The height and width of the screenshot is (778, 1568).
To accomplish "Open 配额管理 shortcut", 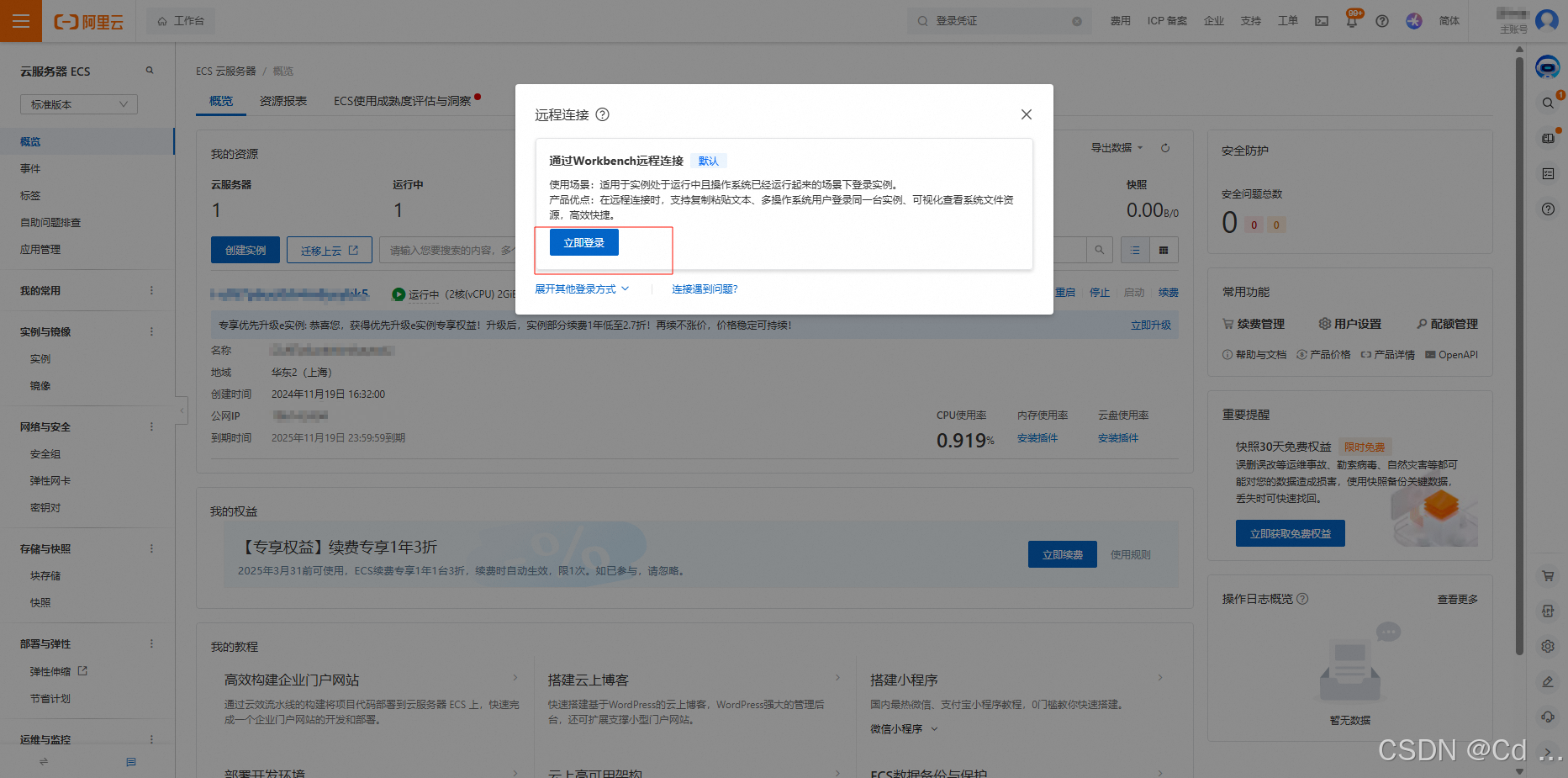I will click(x=1447, y=324).
